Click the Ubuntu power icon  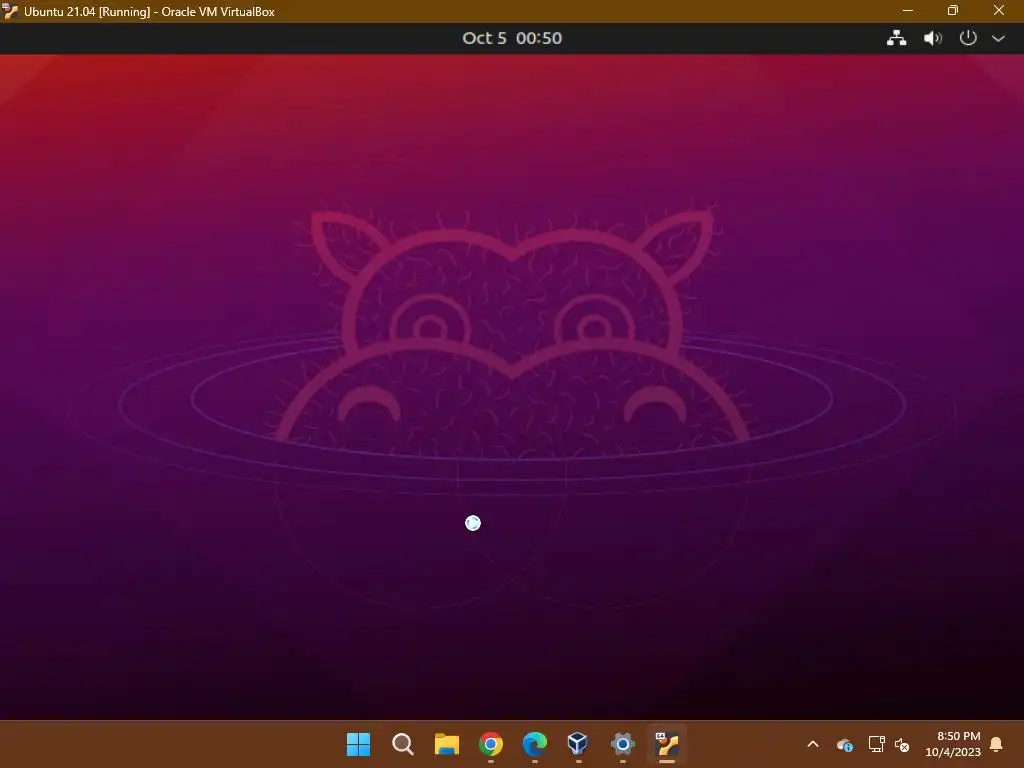click(968, 38)
